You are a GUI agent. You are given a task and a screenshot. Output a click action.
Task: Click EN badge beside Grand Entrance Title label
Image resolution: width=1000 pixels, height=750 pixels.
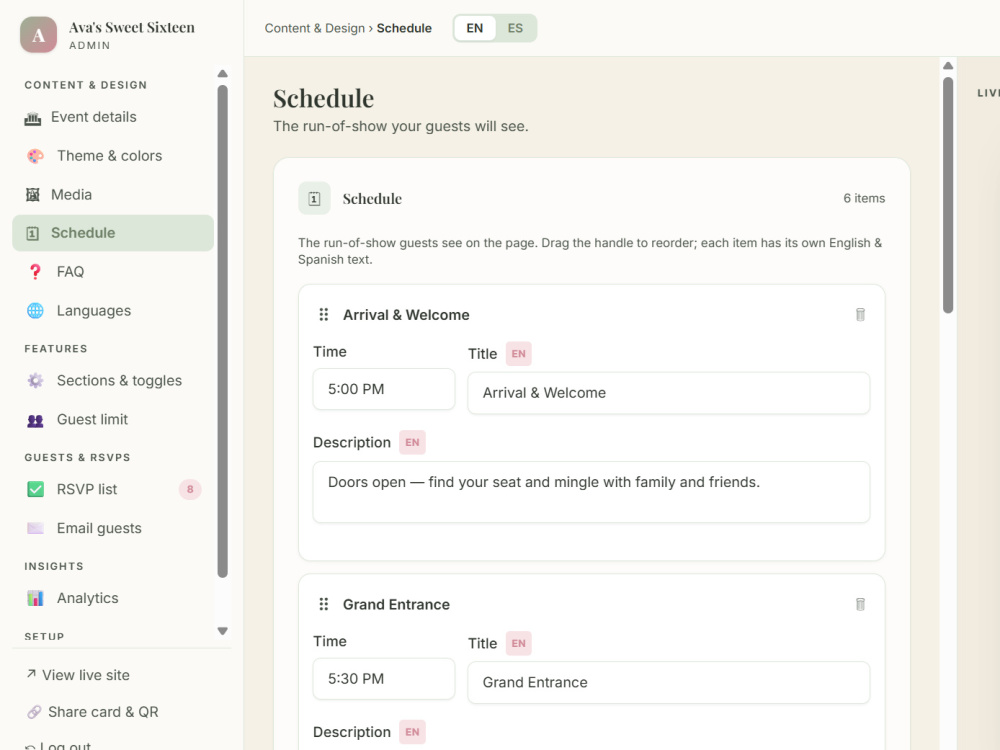[518, 643]
